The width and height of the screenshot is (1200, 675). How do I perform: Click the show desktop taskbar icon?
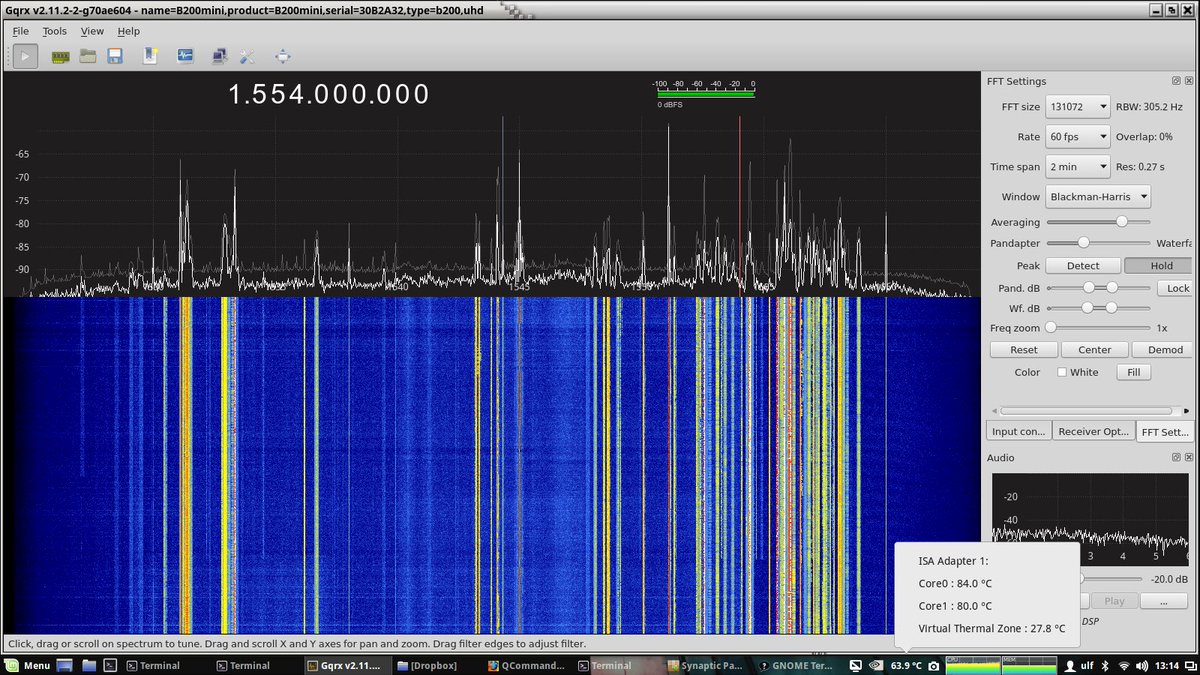click(x=65, y=665)
